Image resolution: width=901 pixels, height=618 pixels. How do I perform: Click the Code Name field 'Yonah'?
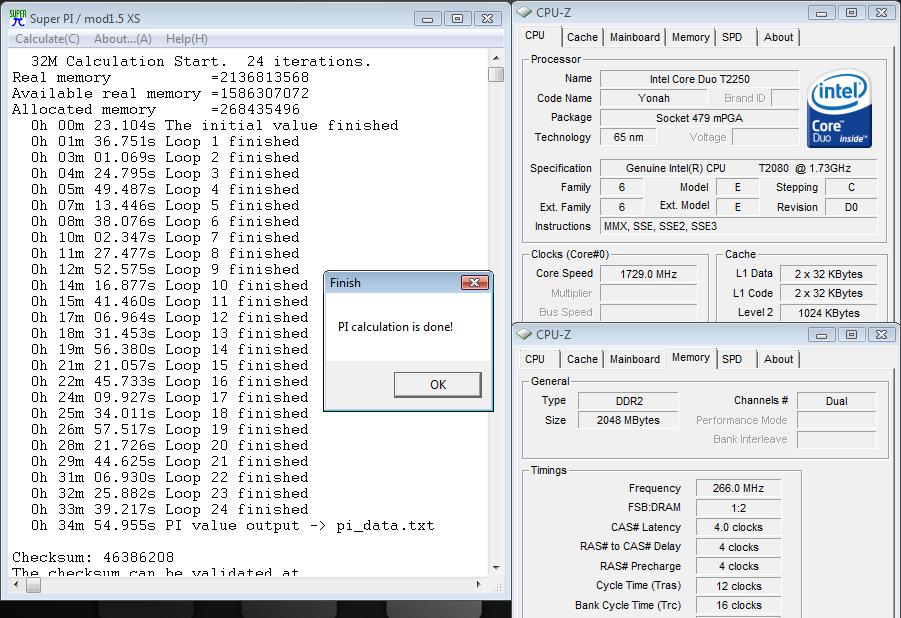(654, 98)
